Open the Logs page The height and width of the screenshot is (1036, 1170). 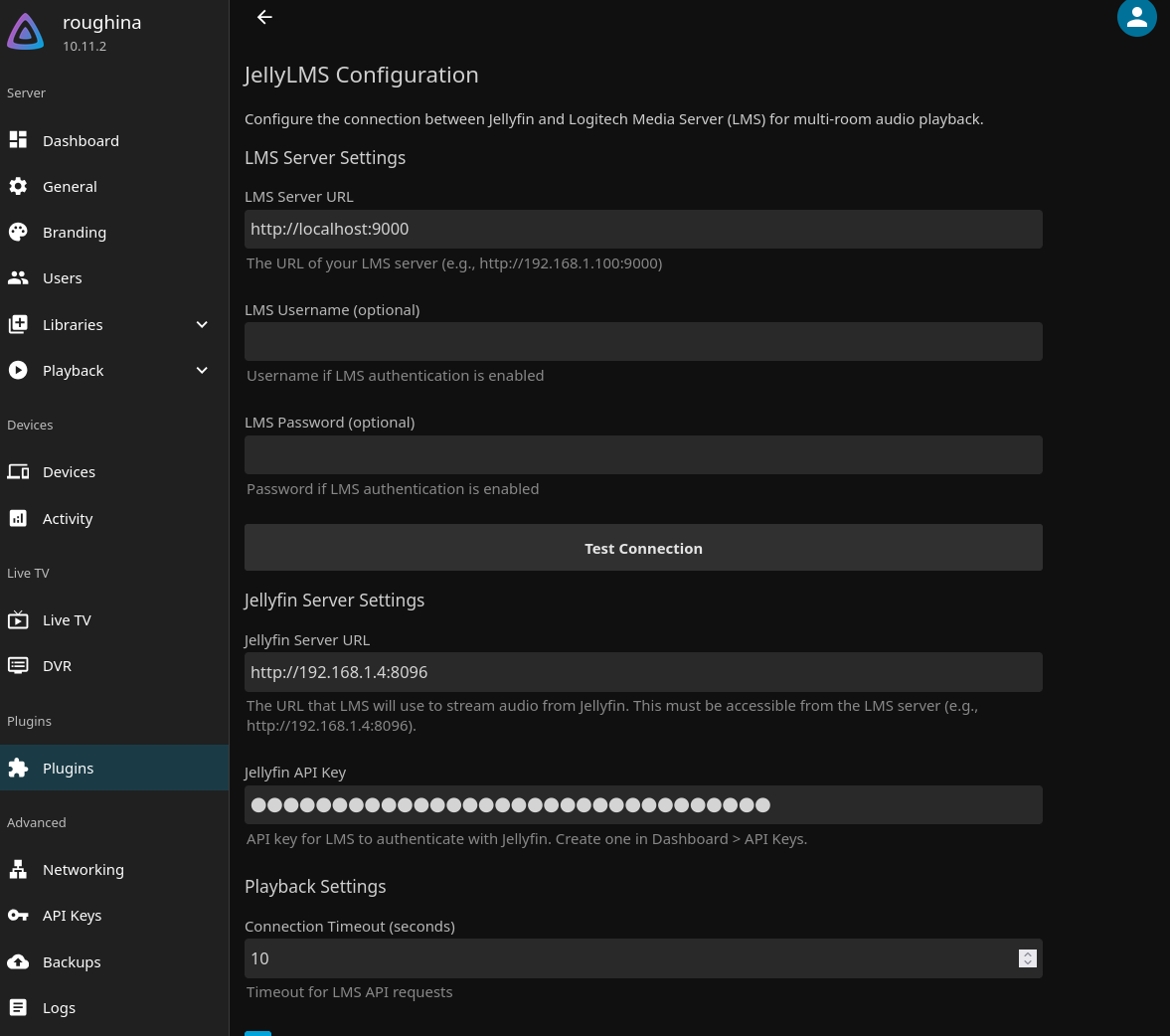[59, 1007]
